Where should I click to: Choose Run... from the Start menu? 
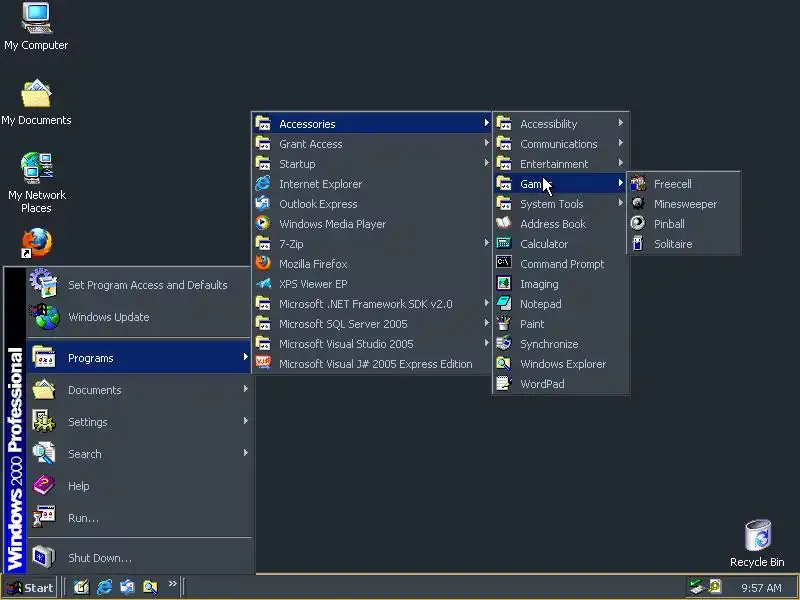coord(139,518)
